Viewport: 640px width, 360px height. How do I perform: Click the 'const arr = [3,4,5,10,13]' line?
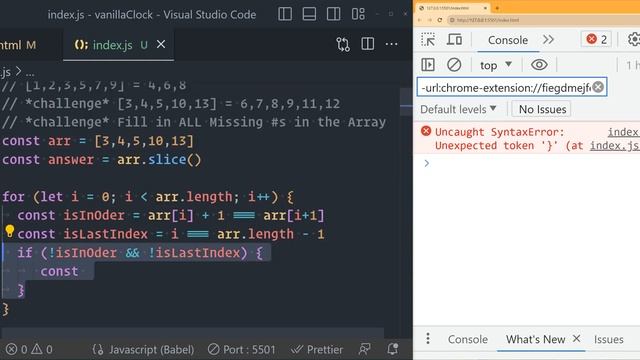coord(98,141)
